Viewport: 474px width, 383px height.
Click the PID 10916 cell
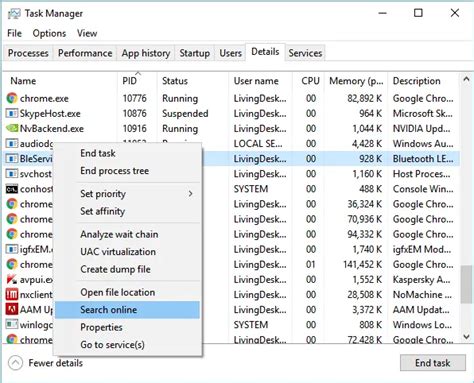[135, 129]
